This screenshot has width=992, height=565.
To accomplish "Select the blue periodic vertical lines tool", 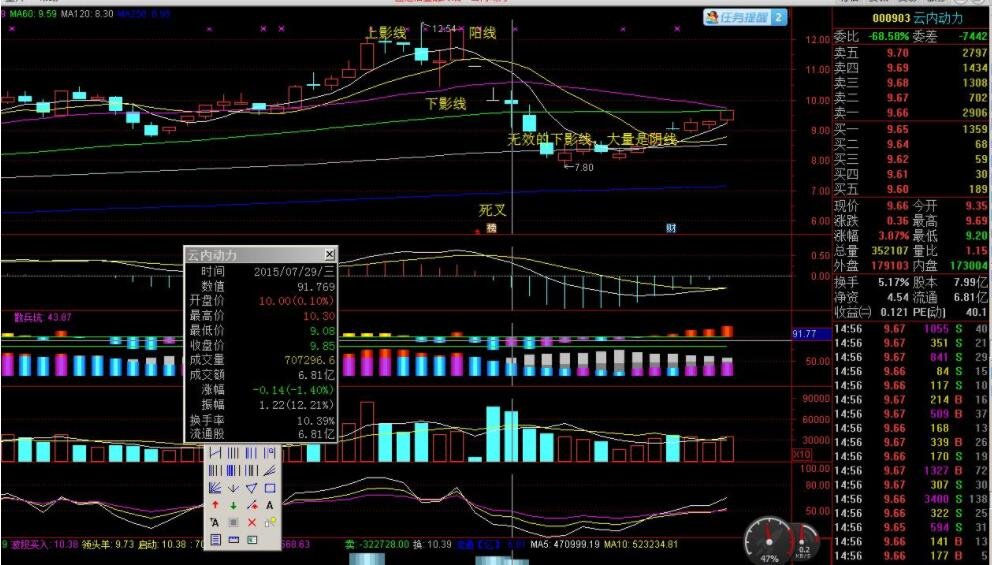I will 251,453.
